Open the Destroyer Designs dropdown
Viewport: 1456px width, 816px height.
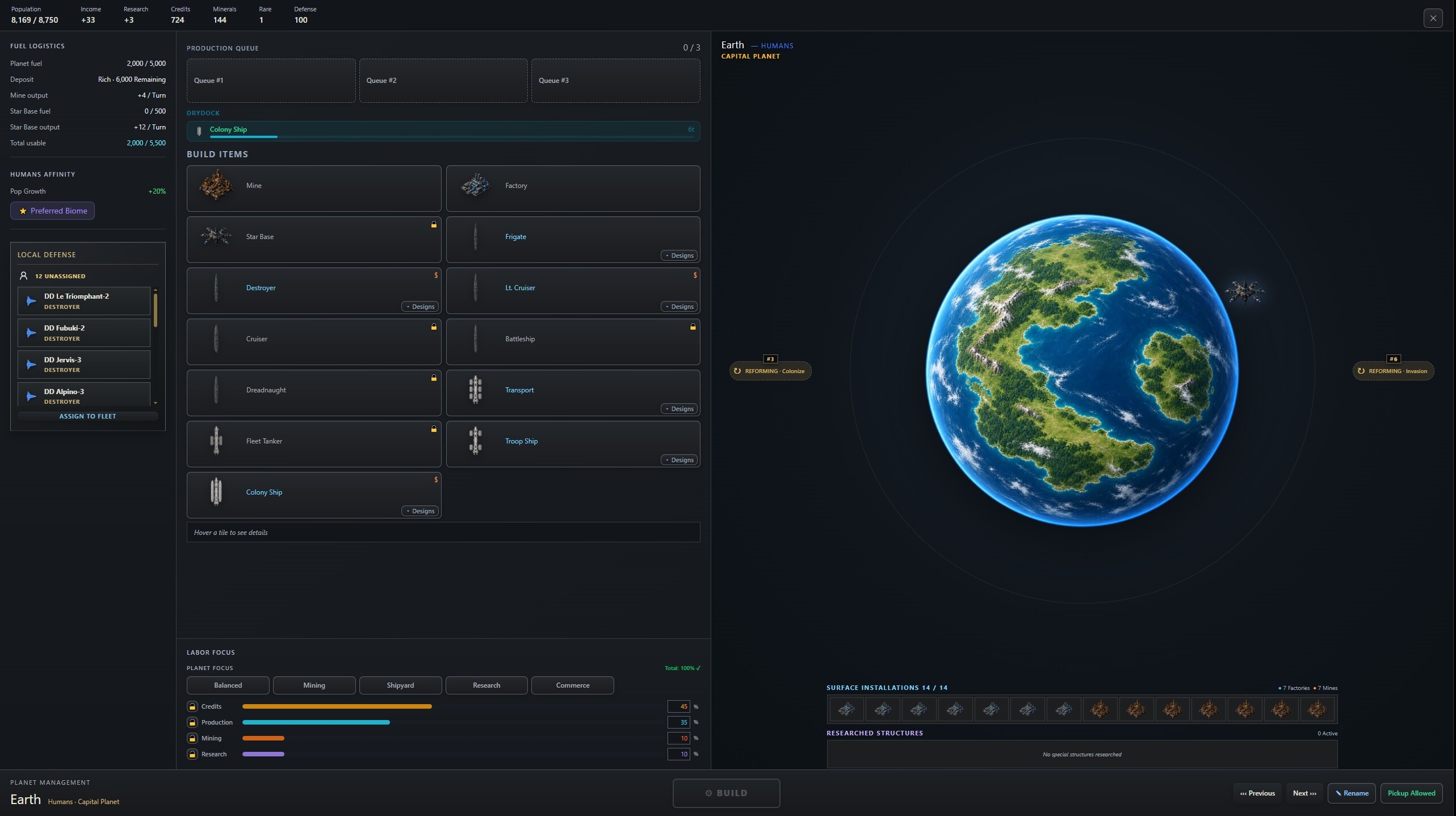[420, 307]
